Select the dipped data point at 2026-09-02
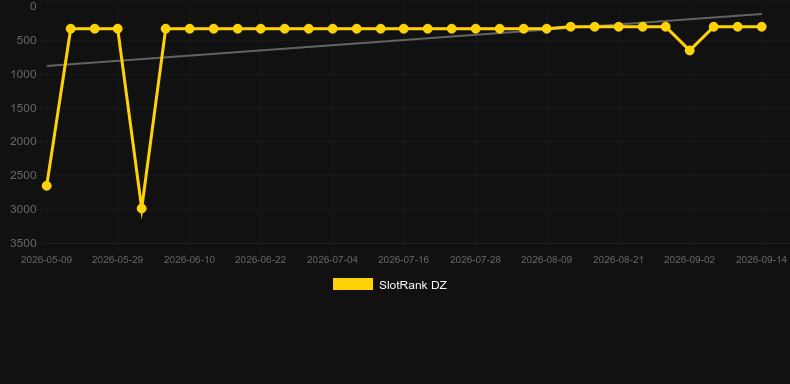This screenshot has width=790, height=384. click(x=690, y=50)
